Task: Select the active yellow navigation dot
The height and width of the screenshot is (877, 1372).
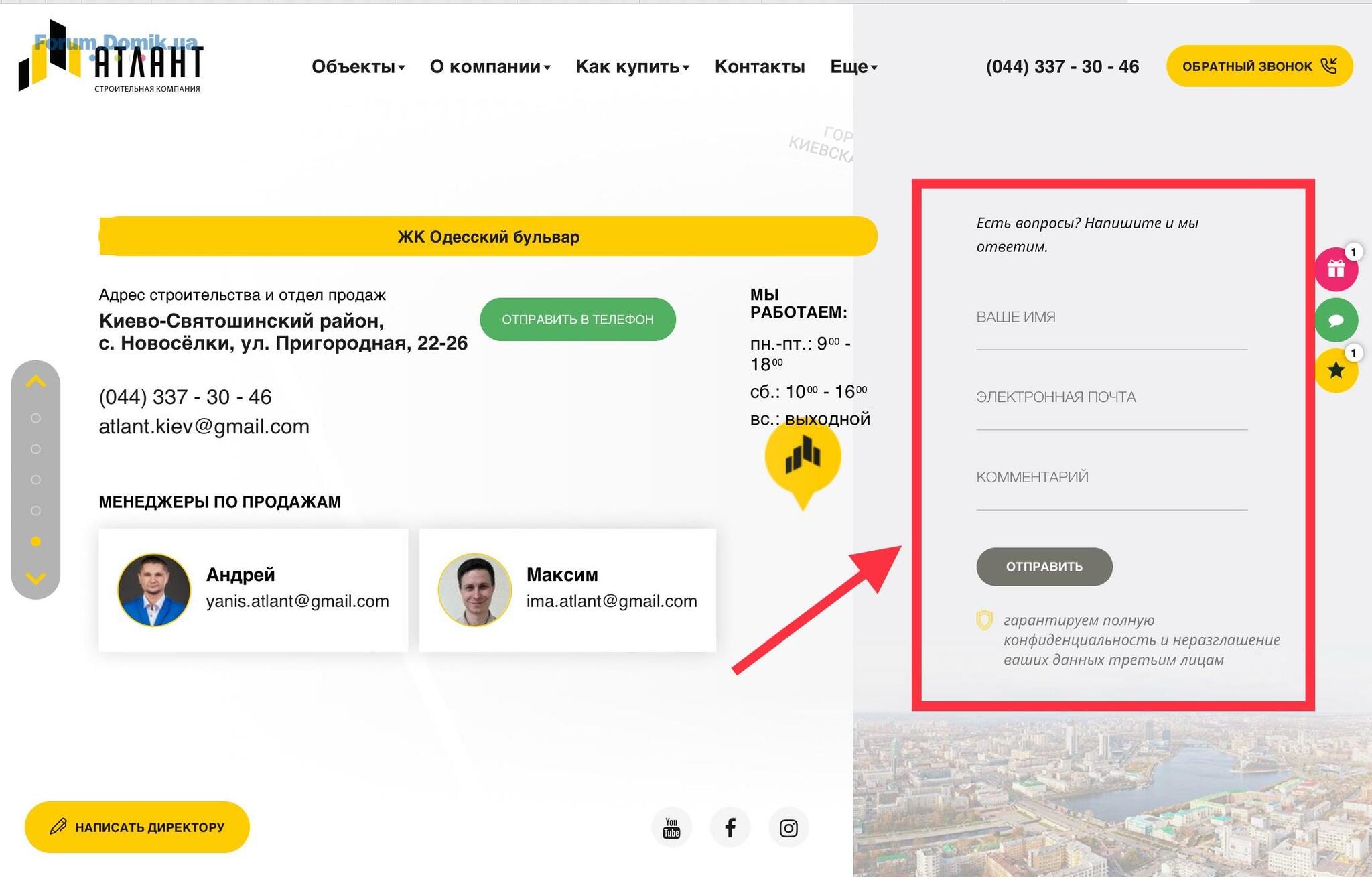Action: (36, 541)
